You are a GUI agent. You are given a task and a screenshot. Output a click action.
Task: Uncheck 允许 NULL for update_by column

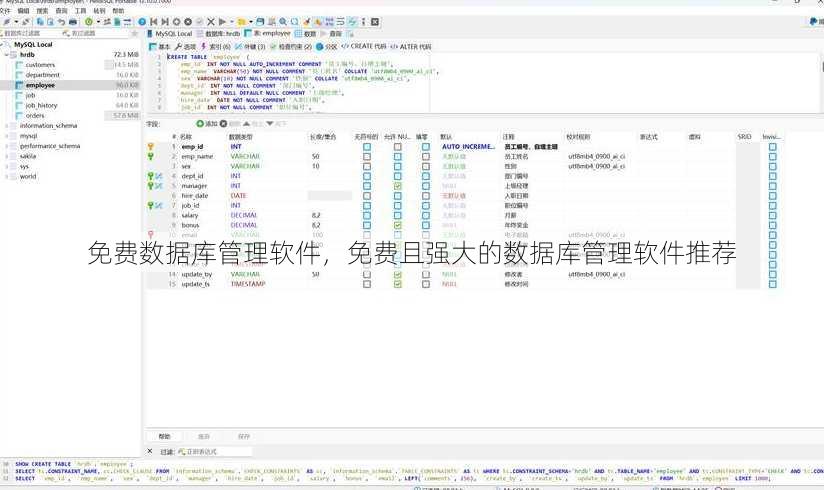(x=398, y=274)
